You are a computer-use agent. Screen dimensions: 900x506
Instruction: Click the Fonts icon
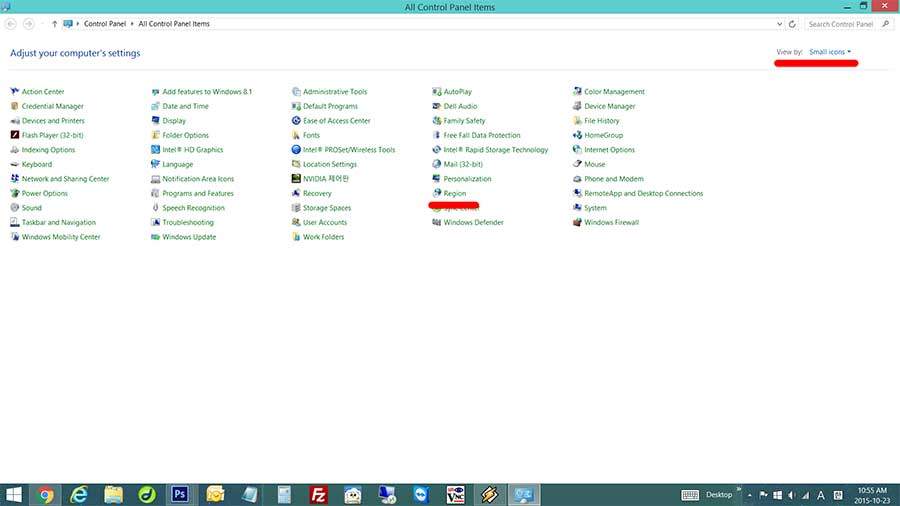pos(296,135)
